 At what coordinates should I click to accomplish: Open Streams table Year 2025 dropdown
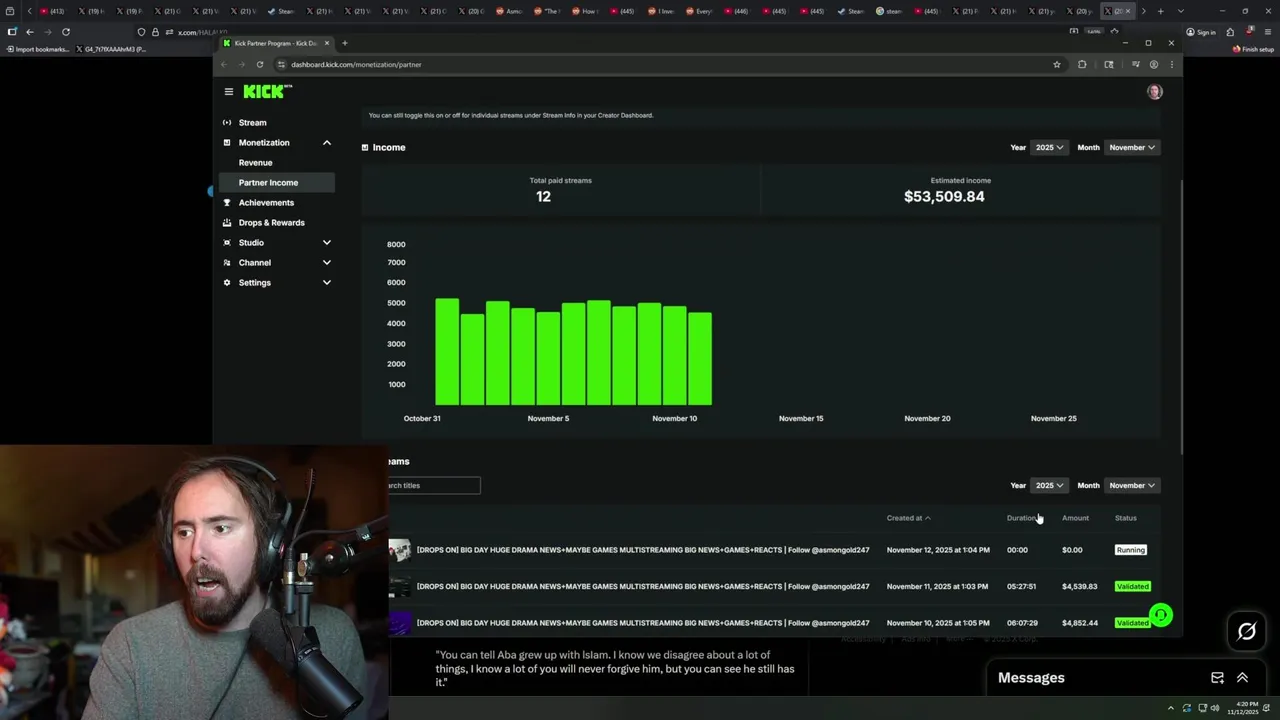pyautogui.click(x=1049, y=486)
